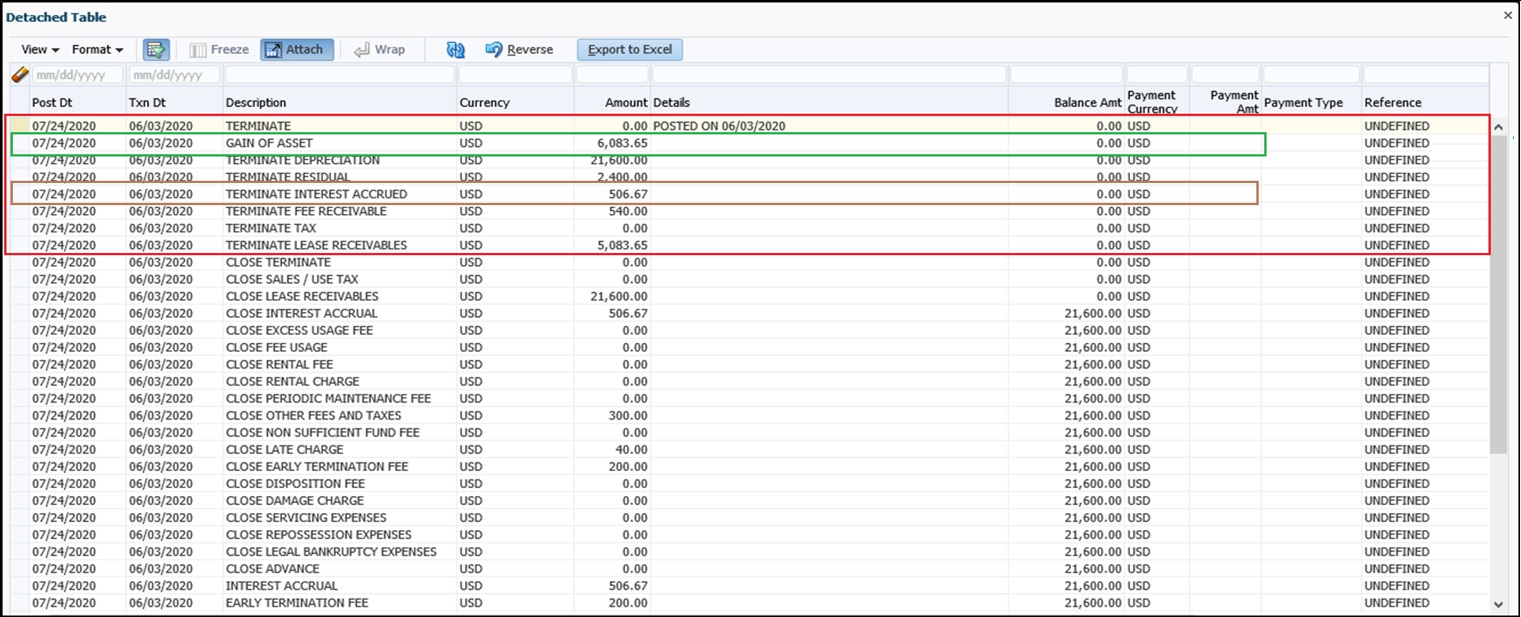Click the vertical scrollbar thumb
The width and height of the screenshot is (1521, 617).
(x=1498, y=295)
